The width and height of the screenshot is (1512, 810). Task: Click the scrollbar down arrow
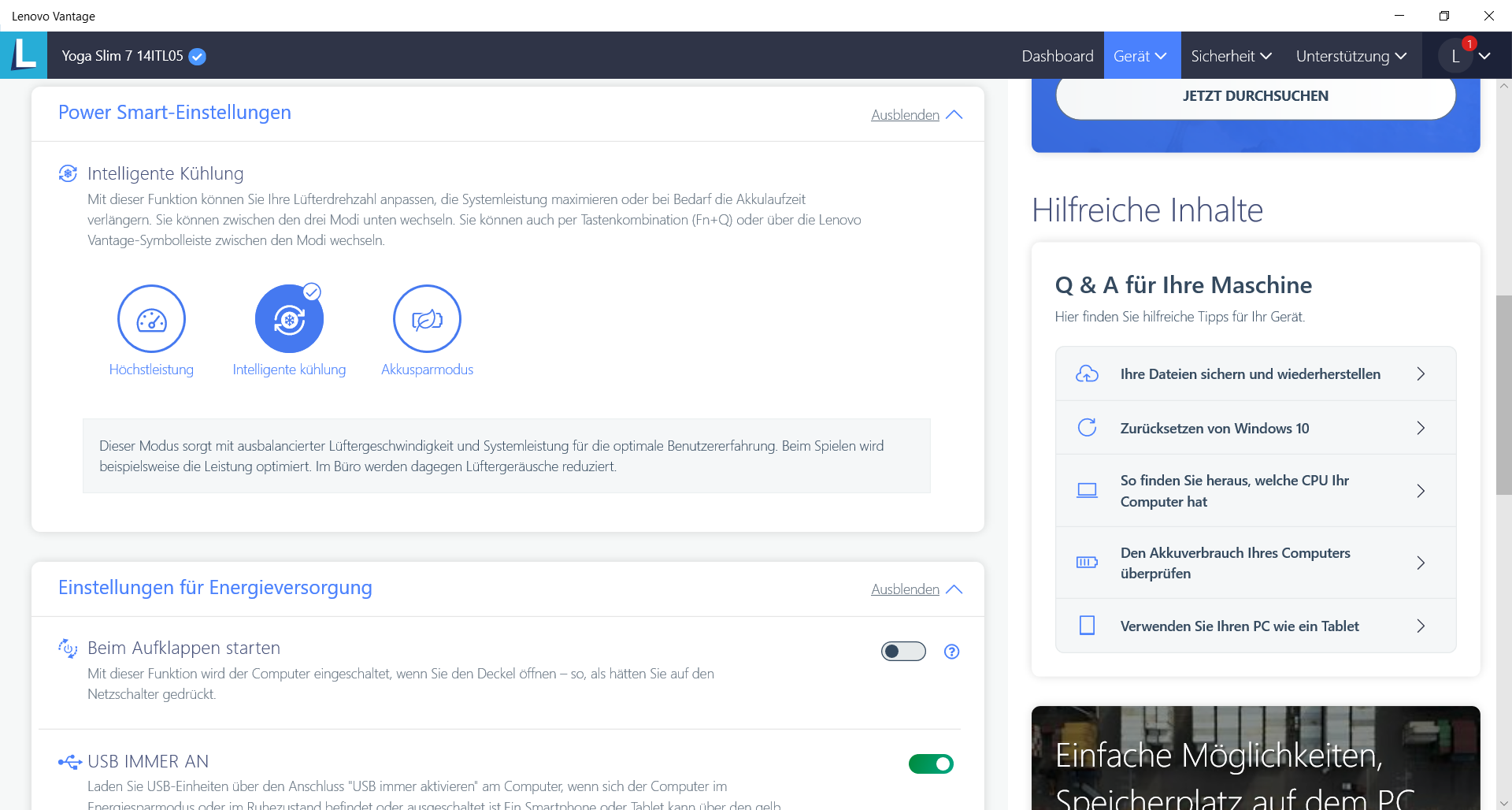(x=1504, y=803)
